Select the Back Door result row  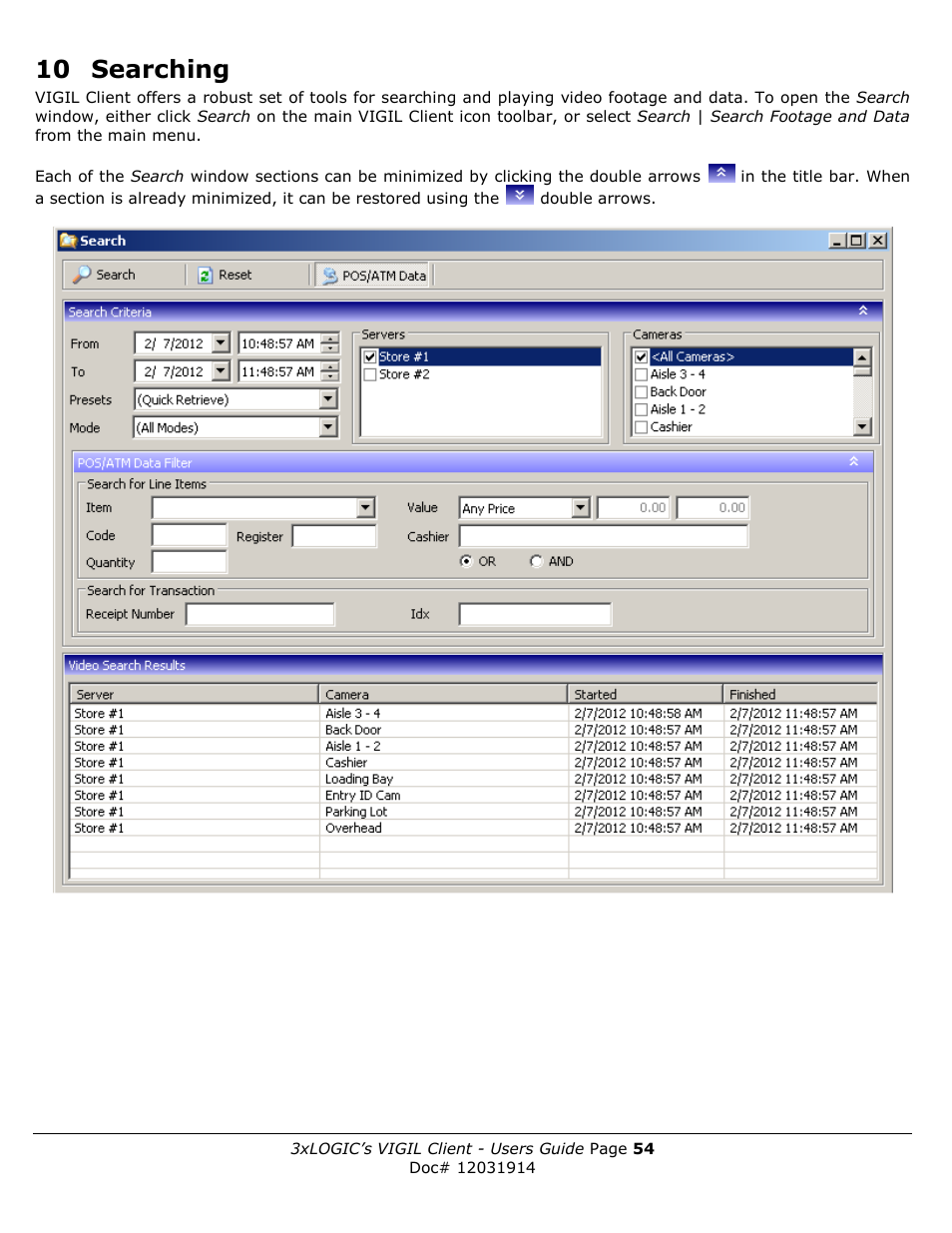pyautogui.click(x=474, y=730)
